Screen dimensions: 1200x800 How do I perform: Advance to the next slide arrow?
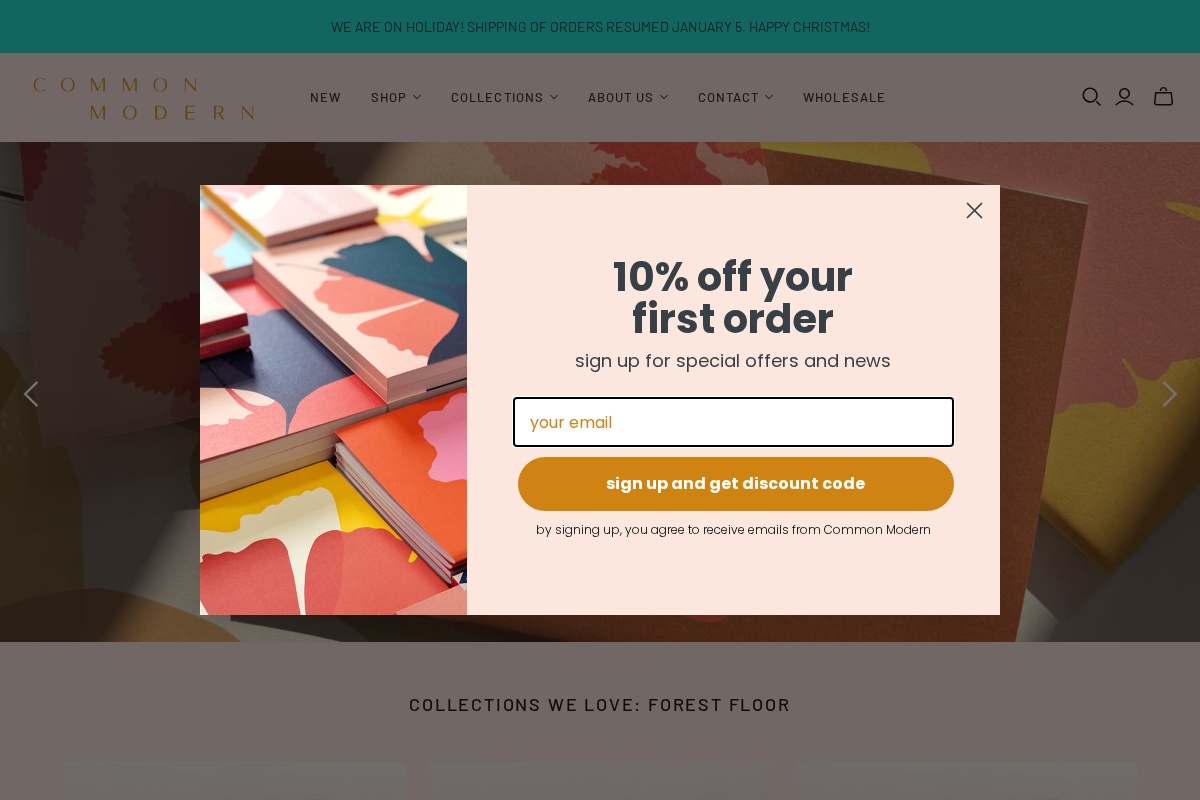(x=1169, y=394)
